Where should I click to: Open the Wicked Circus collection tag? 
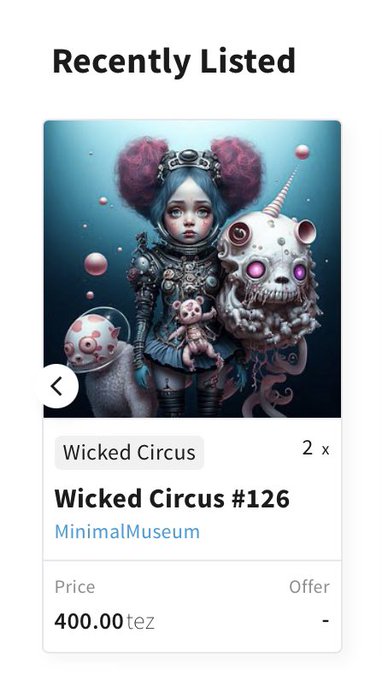[x=129, y=452]
